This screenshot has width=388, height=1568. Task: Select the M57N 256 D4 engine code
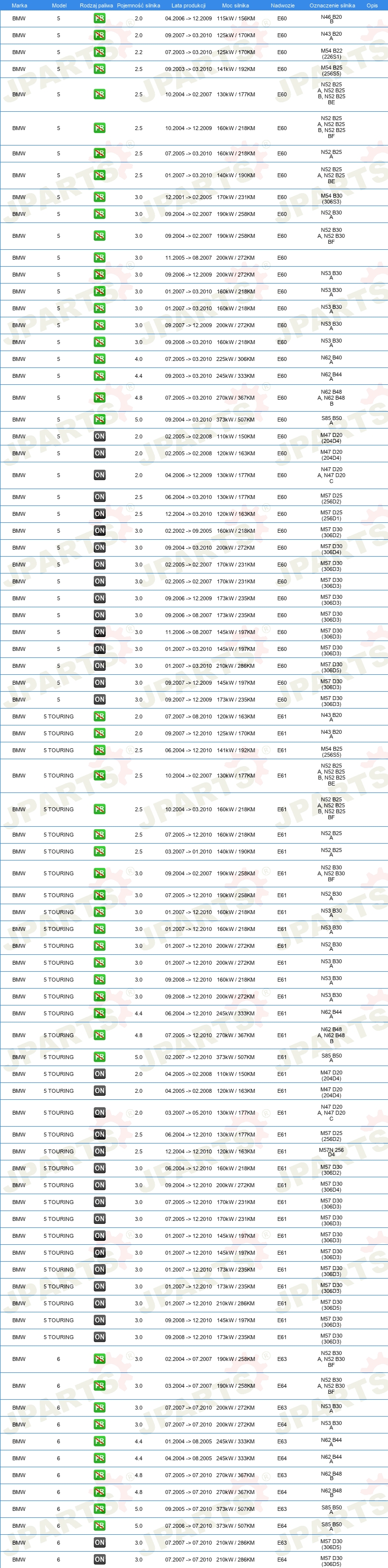[331, 1152]
